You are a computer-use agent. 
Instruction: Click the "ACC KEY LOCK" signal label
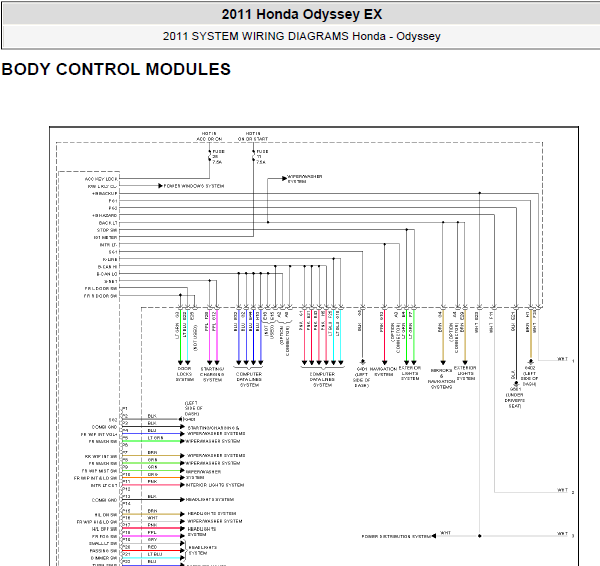tap(101, 179)
